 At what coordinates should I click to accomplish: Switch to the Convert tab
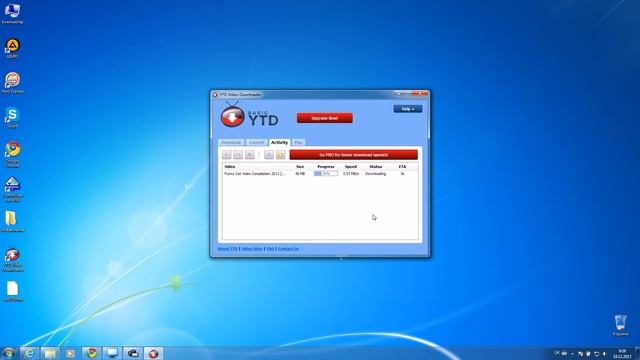coord(256,142)
